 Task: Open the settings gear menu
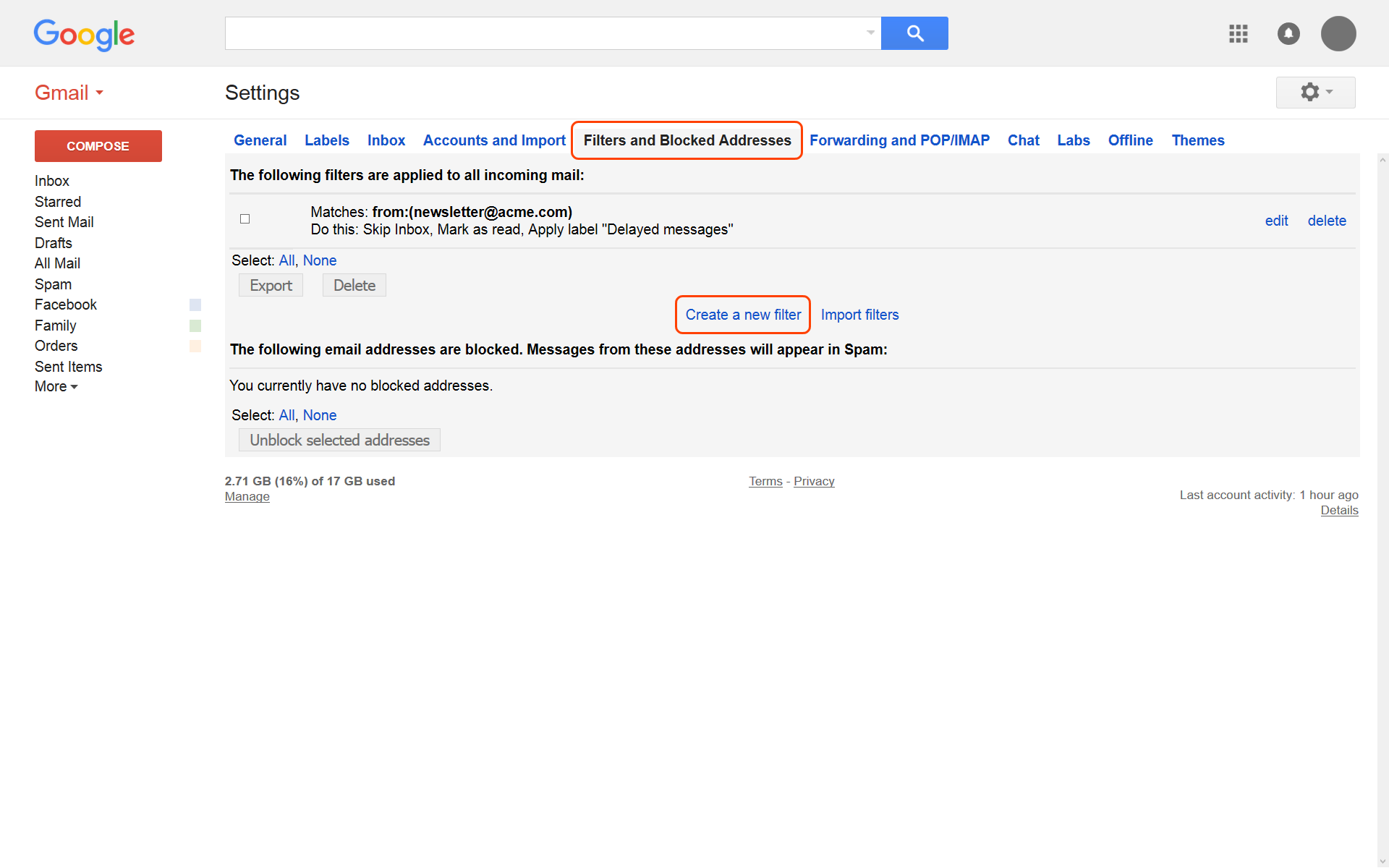coord(1316,93)
